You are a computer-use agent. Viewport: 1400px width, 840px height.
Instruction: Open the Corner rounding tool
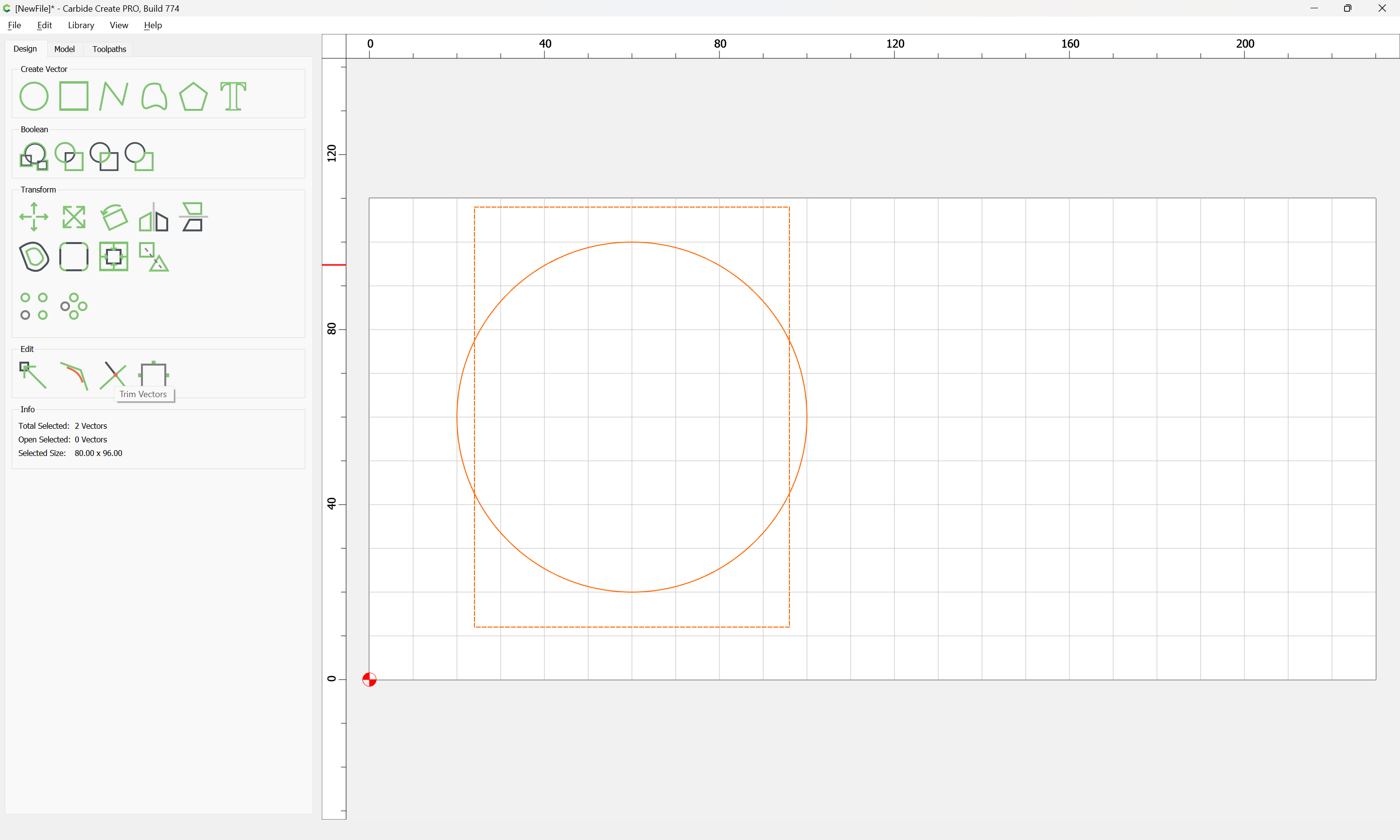point(74,256)
